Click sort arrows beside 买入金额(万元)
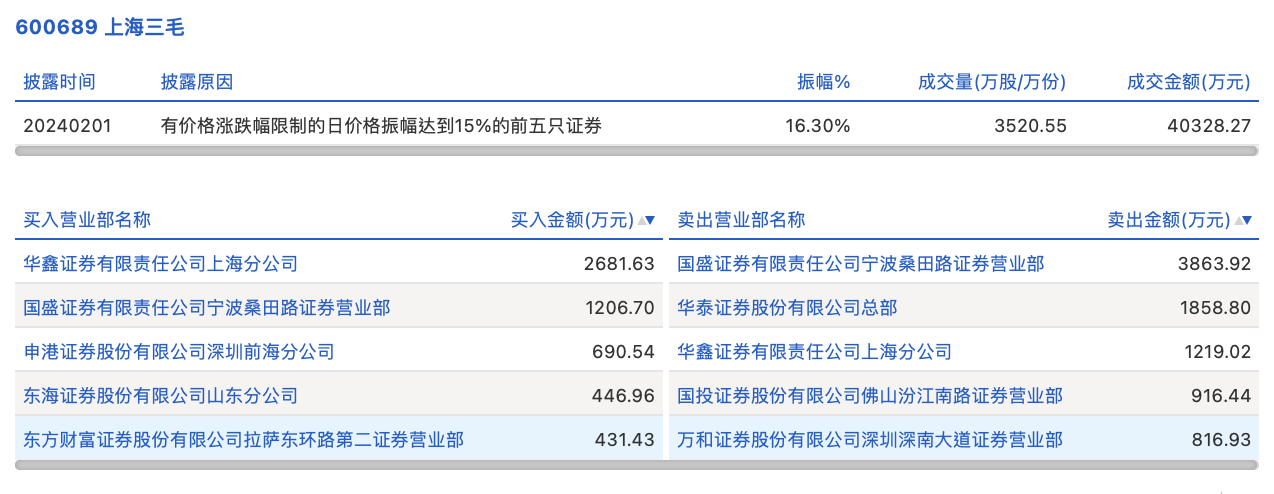This screenshot has width=1274, height=494. pos(646,221)
